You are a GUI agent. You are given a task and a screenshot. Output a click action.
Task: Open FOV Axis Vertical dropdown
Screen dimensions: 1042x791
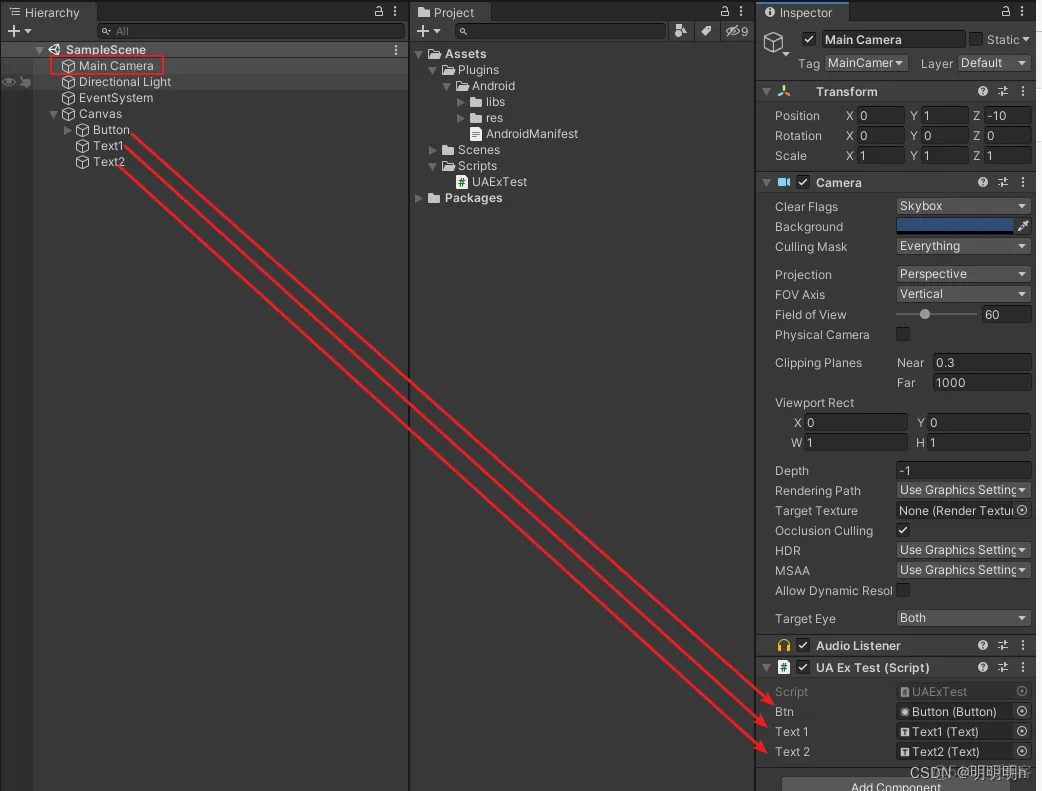[963, 294]
